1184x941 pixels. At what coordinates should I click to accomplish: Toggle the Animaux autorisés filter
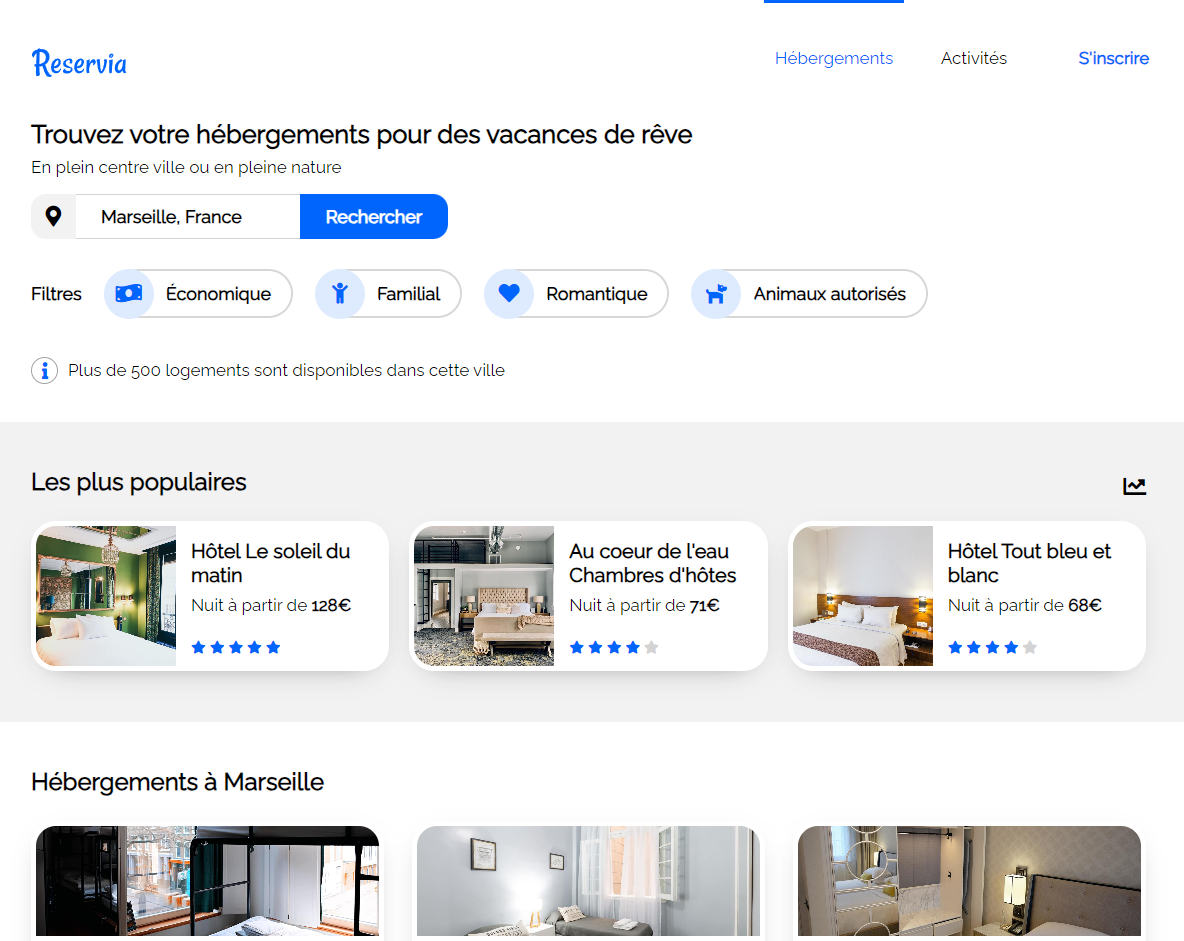829,294
